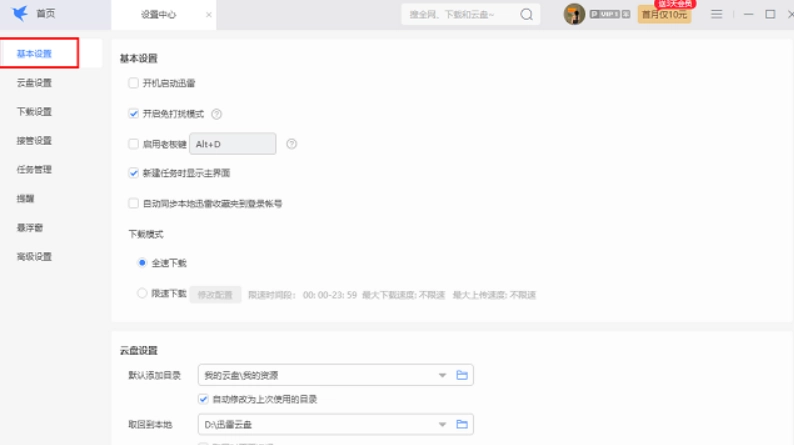Click help icon beside Alt+D hotkey field
The image size is (794, 445).
tap(292, 144)
